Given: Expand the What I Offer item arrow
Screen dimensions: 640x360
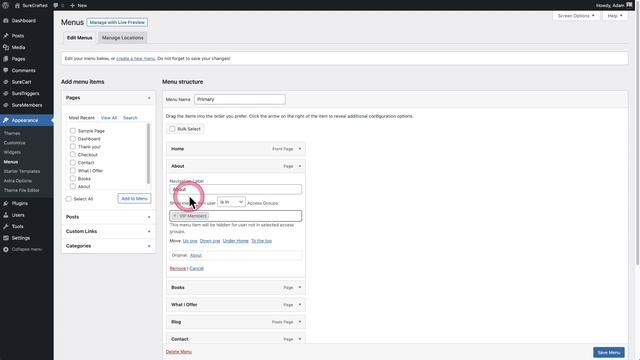Looking at the screenshot, I should (300, 304).
